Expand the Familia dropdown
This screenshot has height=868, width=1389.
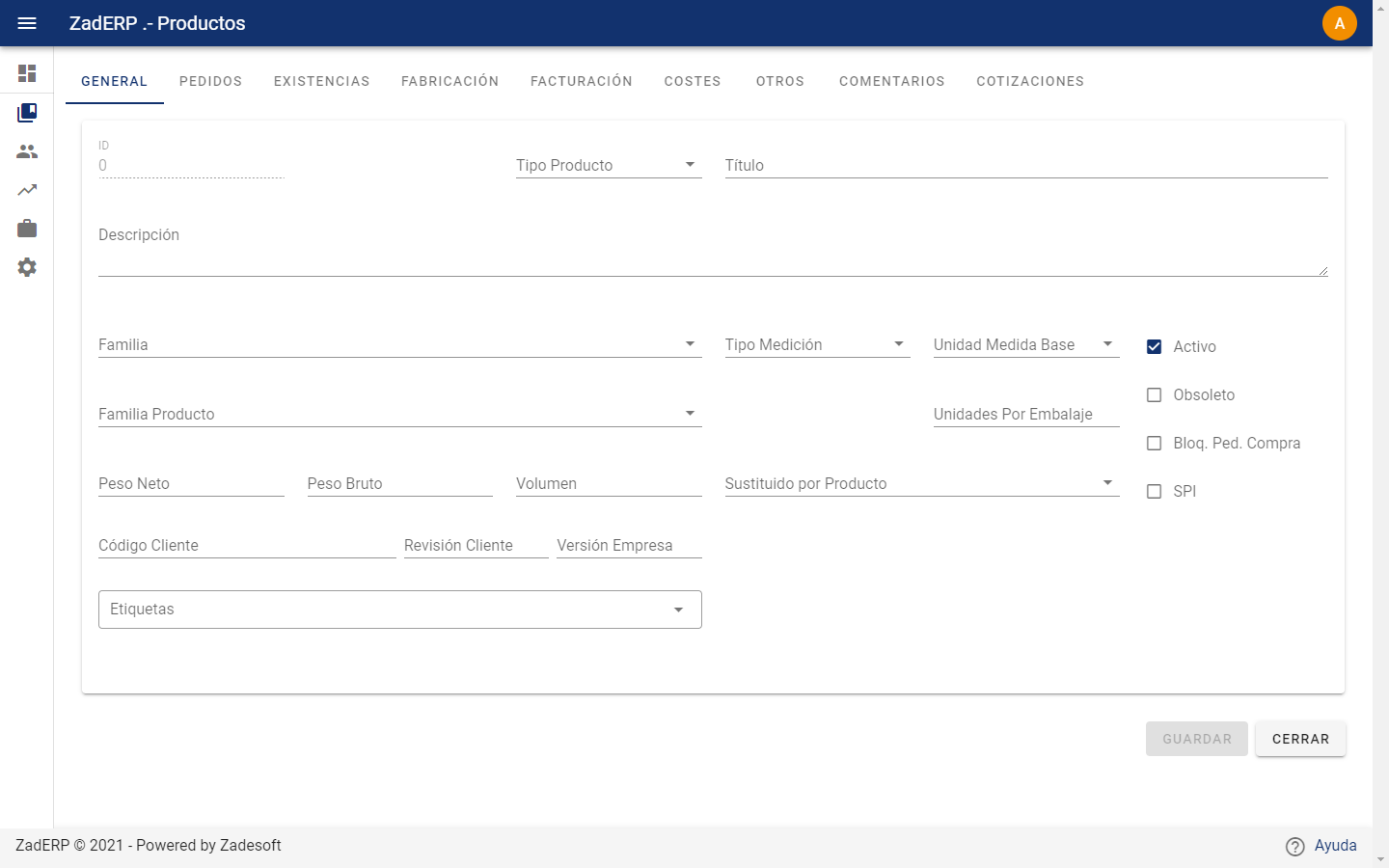pos(399,344)
